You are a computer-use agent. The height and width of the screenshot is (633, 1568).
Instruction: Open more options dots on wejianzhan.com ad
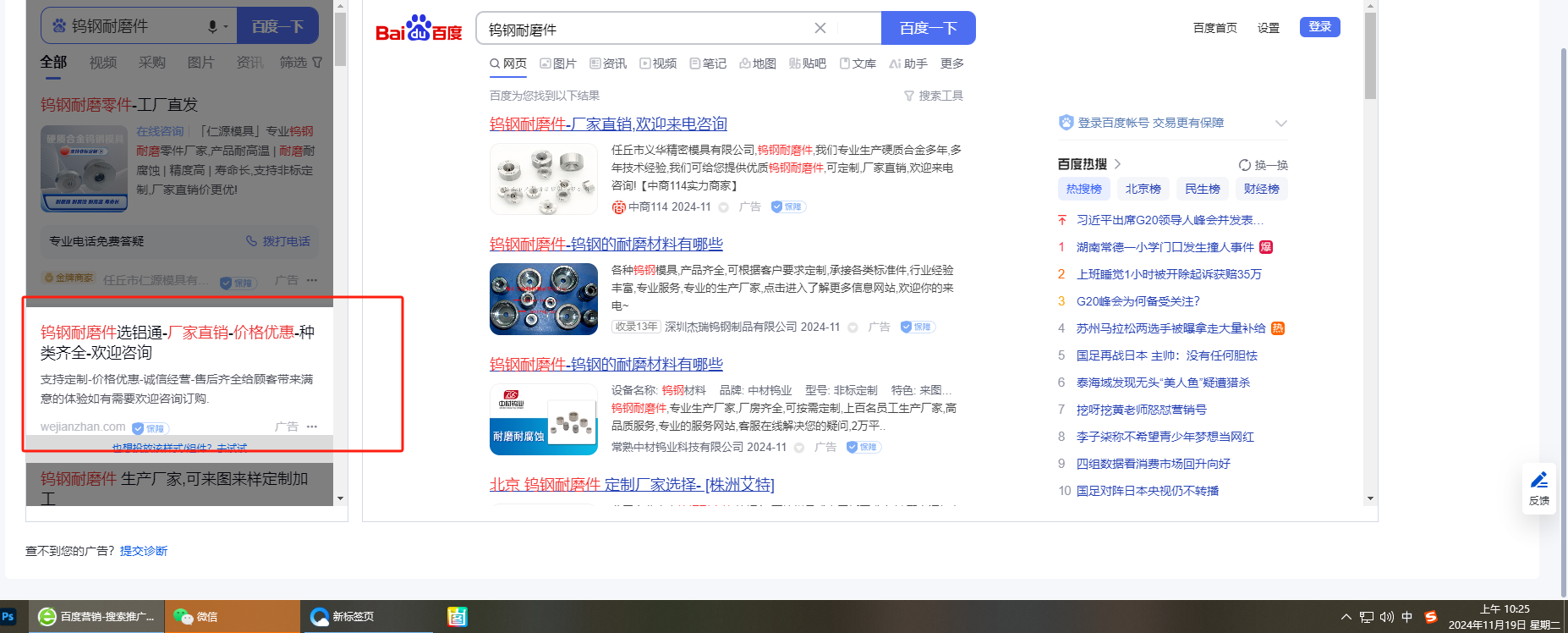coord(312,427)
